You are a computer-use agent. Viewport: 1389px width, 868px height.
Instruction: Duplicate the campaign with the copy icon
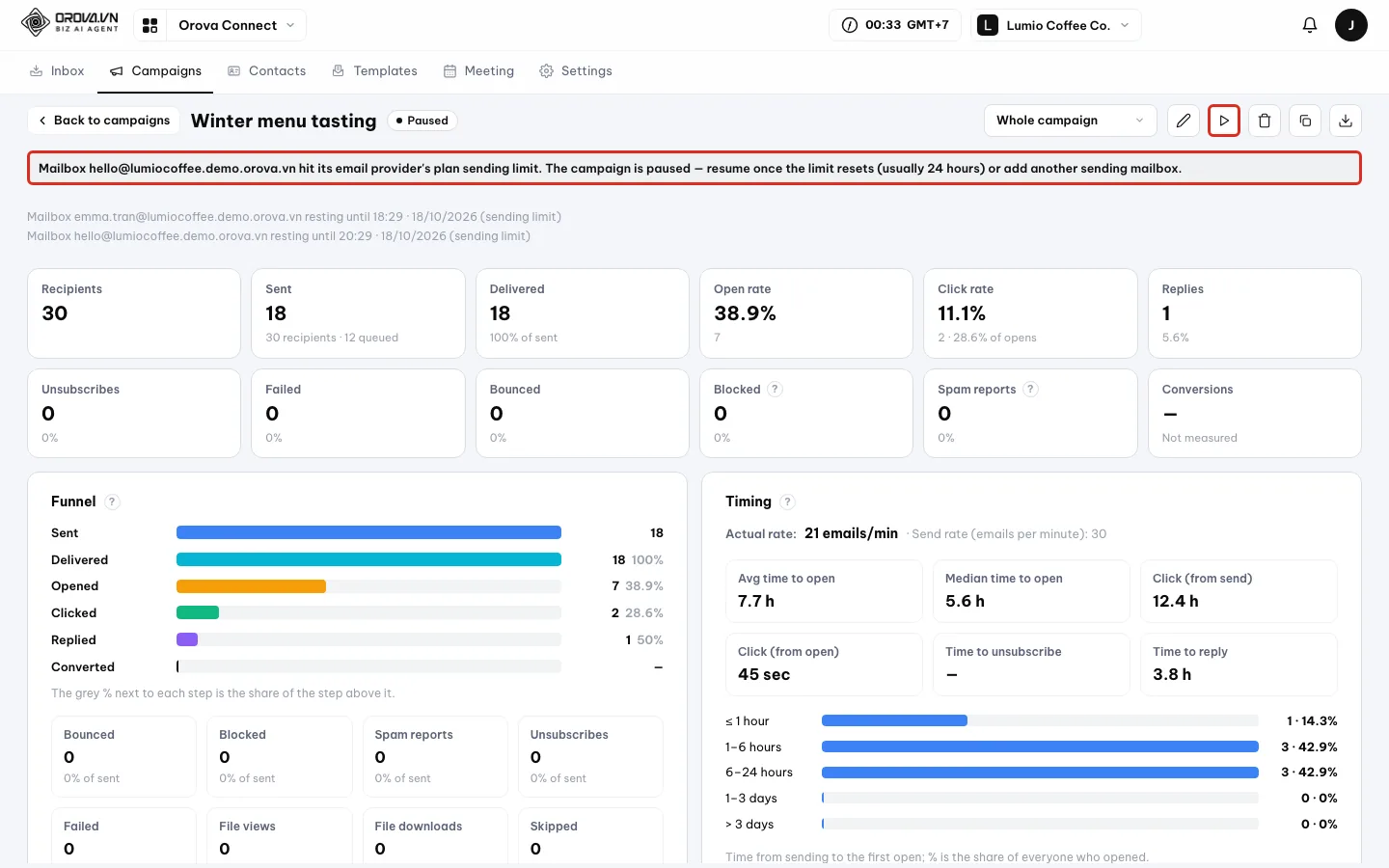[x=1305, y=121]
